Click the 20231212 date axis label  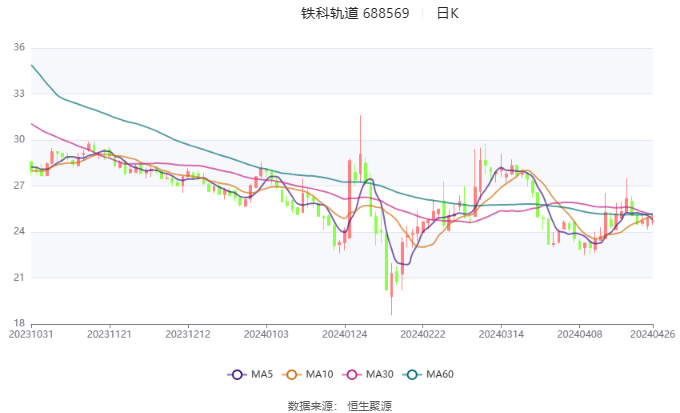pyautogui.click(x=188, y=334)
